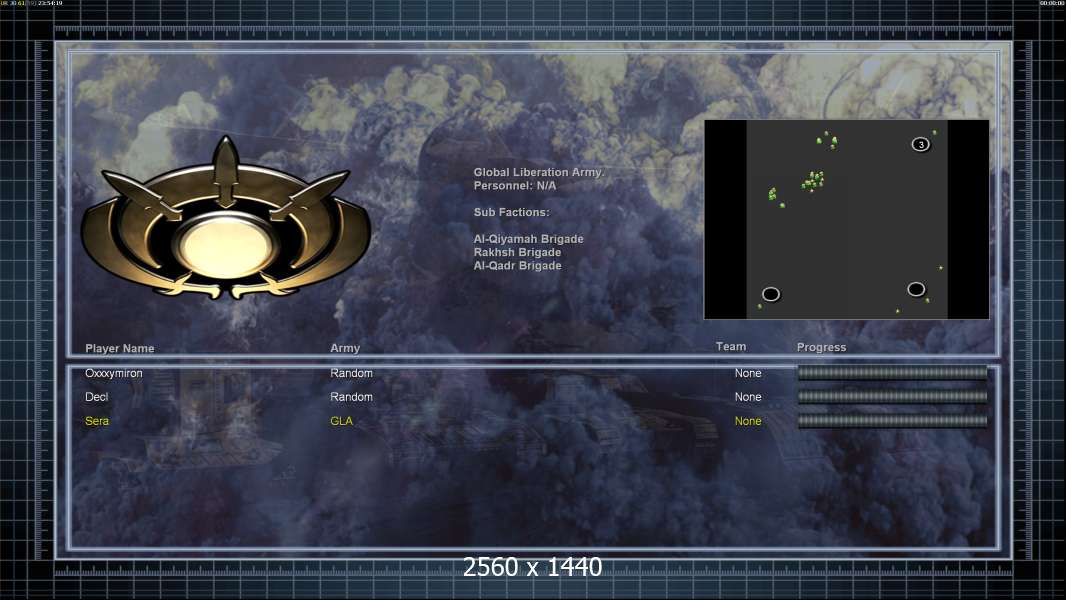Click the Personnel: N/A text
The height and width of the screenshot is (600, 1066).
point(515,186)
